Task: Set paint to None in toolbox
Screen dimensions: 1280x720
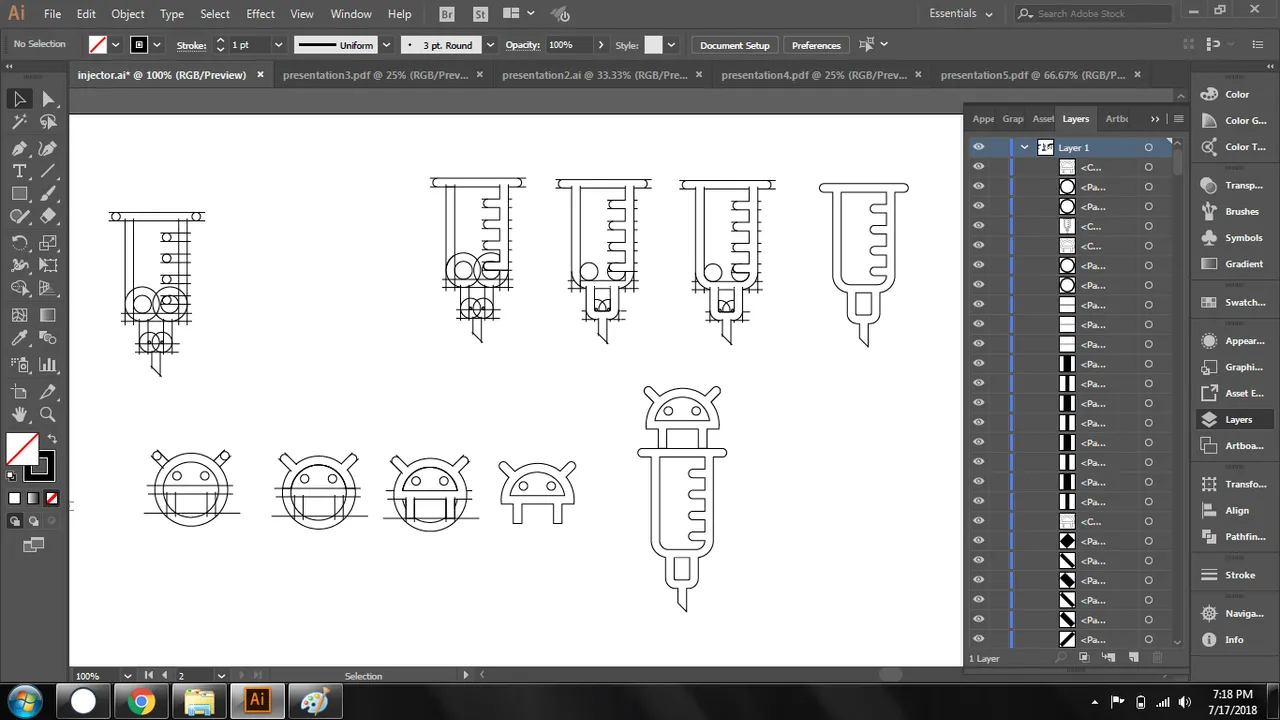Action: (x=52, y=498)
